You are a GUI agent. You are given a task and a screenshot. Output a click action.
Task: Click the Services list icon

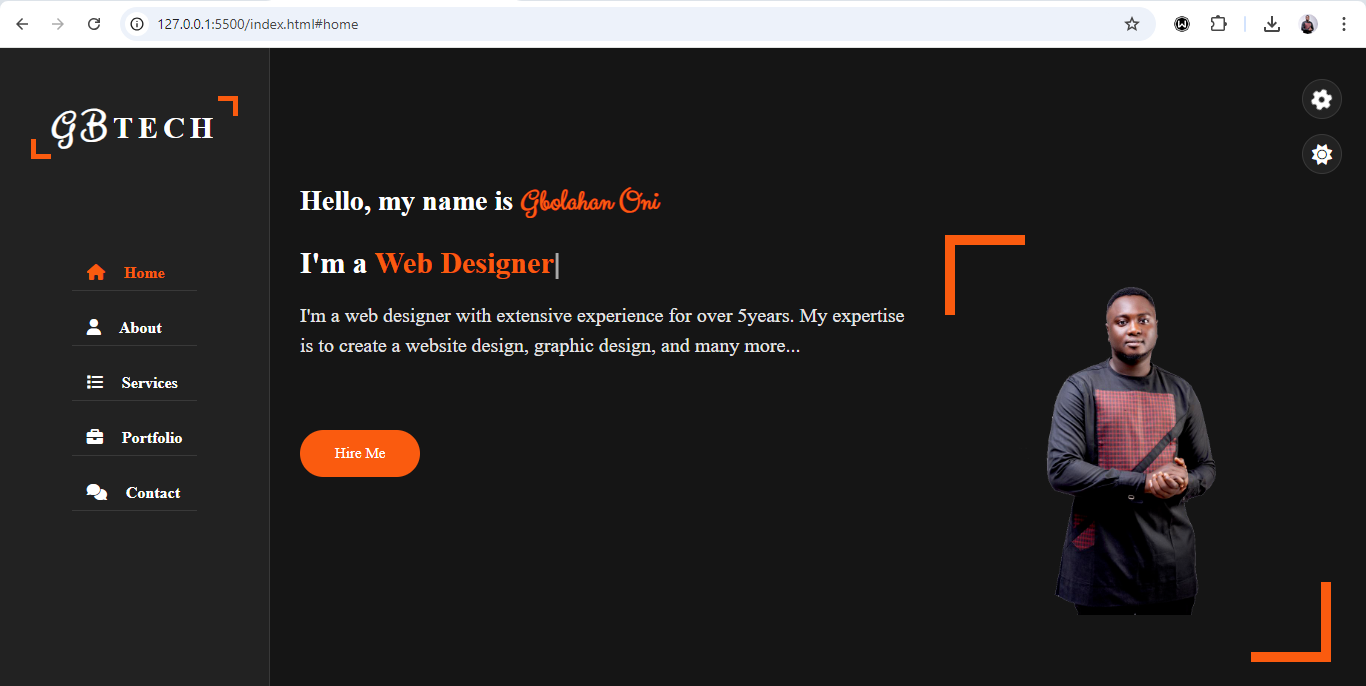click(95, 382)
